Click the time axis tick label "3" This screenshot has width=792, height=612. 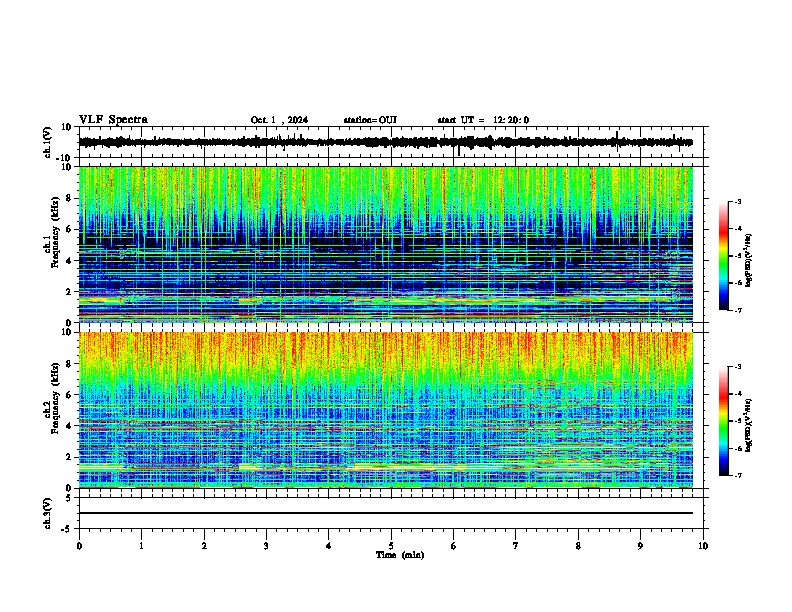[266, 546]
